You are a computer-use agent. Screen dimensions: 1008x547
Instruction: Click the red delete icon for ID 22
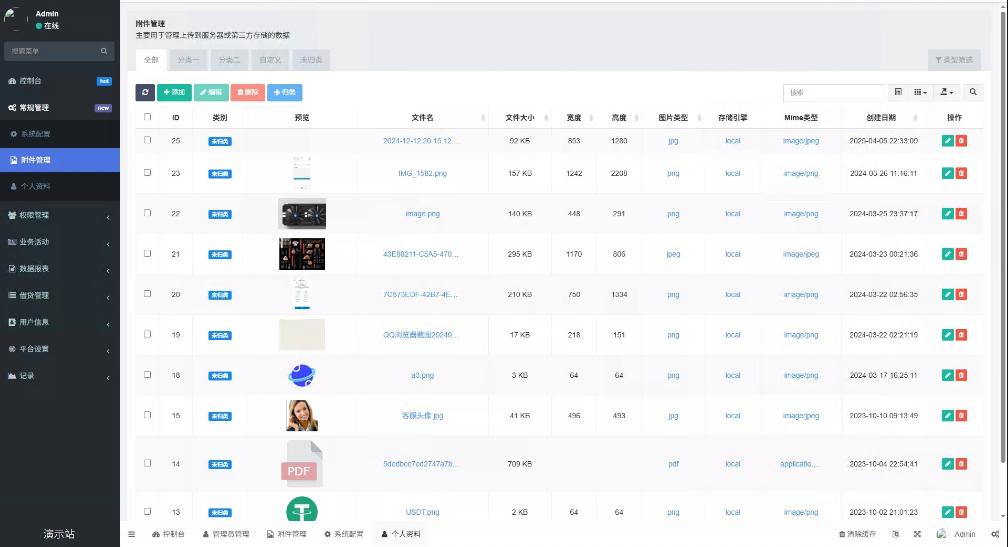click(x=961, y=213)
